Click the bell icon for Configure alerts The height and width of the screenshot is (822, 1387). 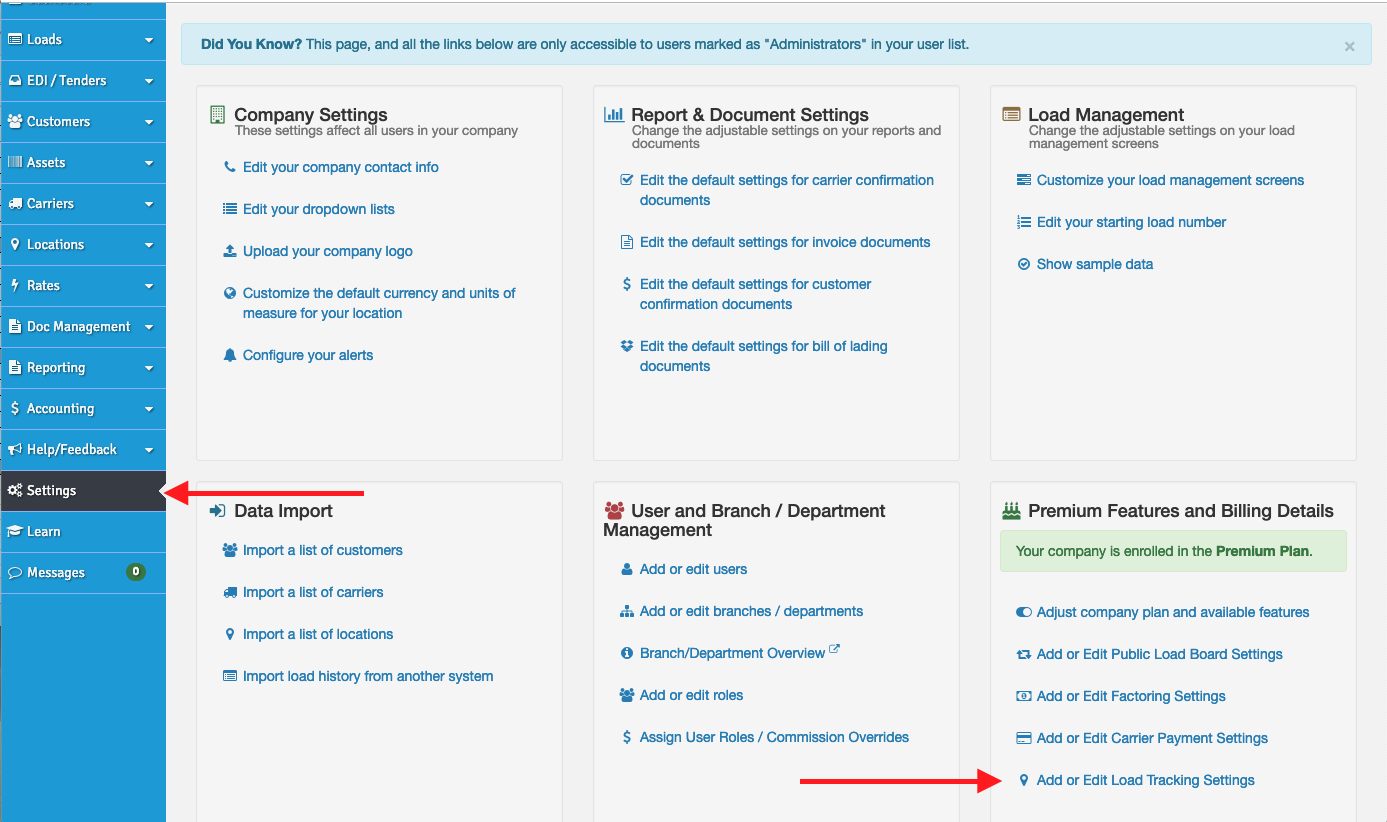[x=230, y=356]
